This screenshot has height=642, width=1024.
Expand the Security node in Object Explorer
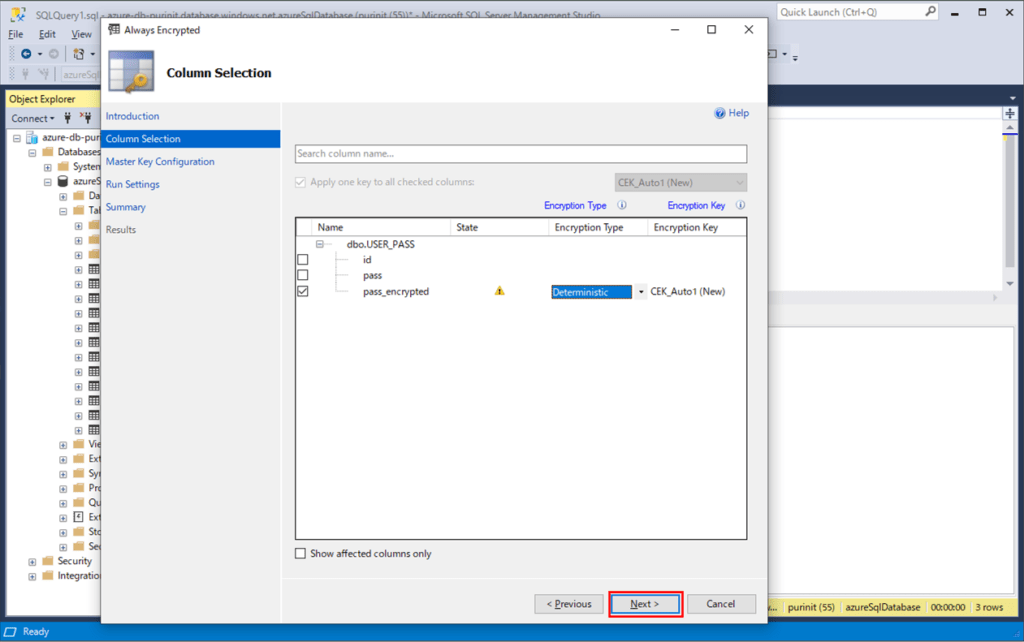[x=32, y=562]
